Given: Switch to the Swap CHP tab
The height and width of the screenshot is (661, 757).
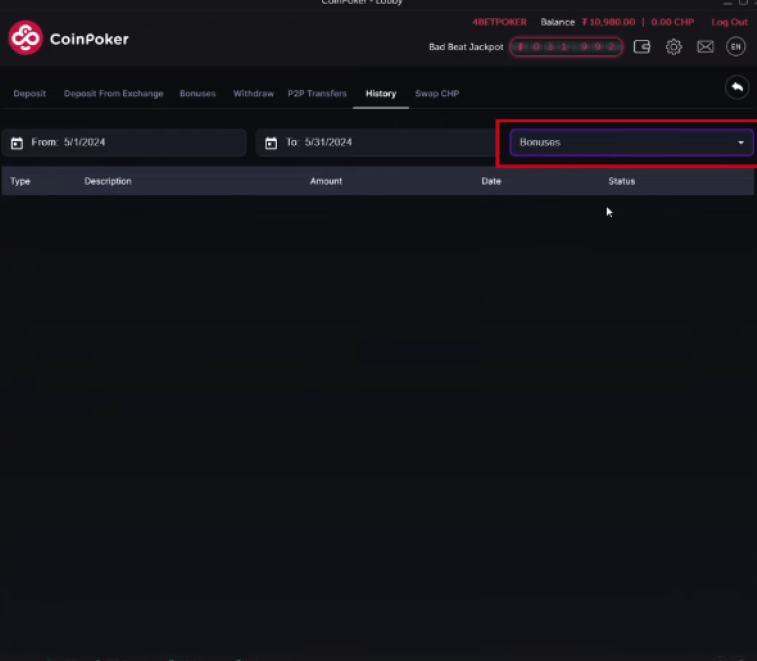Looking at the screenshot, I should [437, 94].
